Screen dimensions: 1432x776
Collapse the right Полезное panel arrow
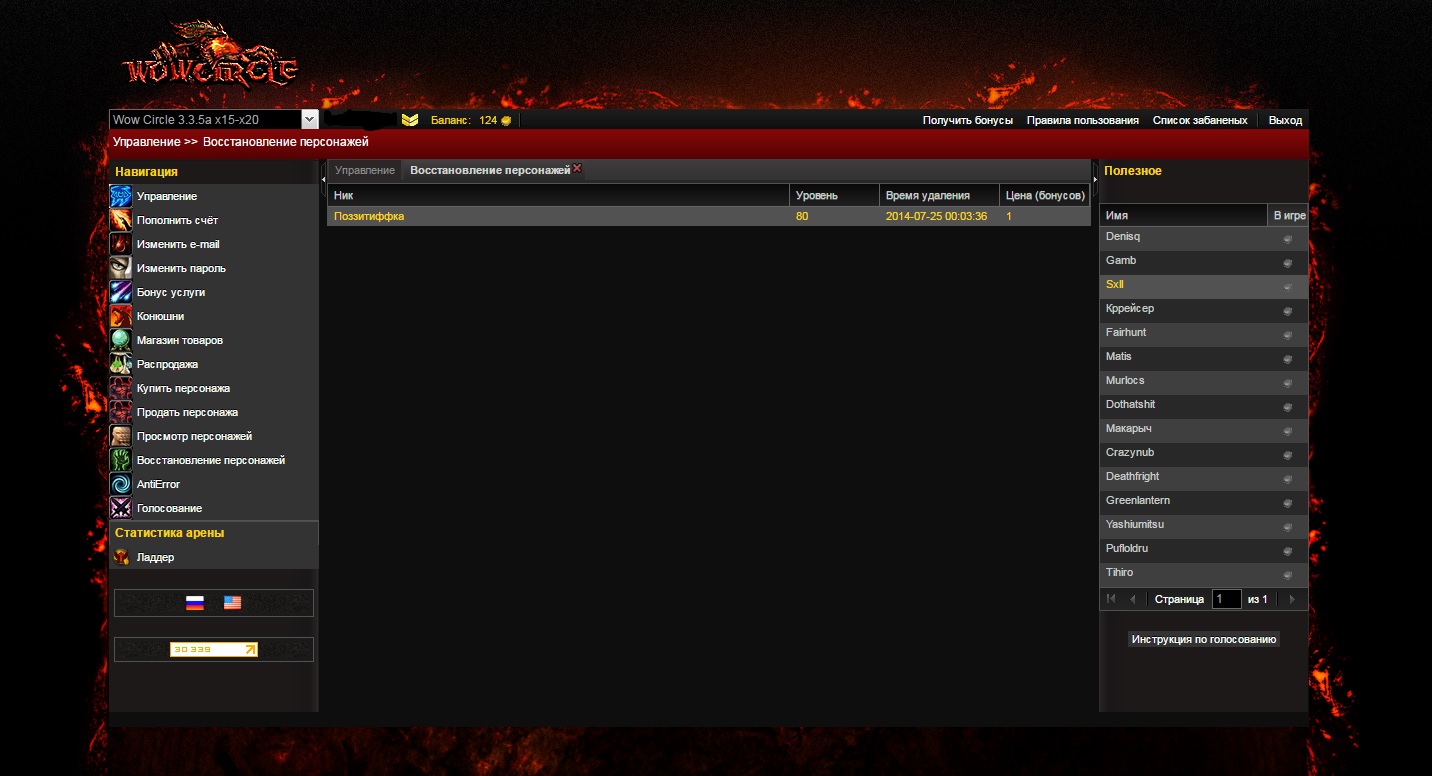1095,178
